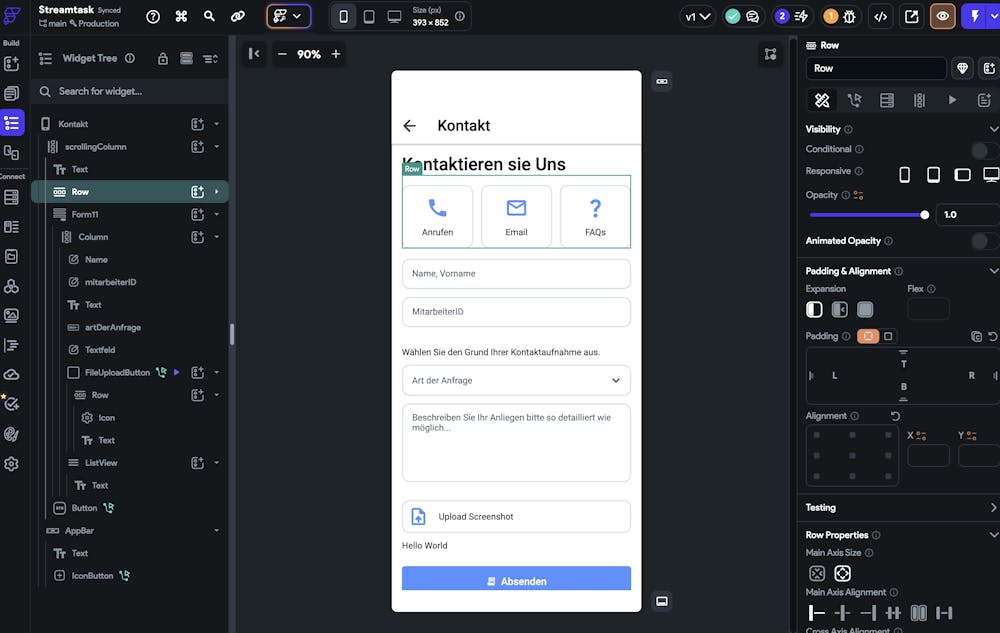Open the help question mark icon
This screenshot has width=1000, height=633.
coord(153,17)
